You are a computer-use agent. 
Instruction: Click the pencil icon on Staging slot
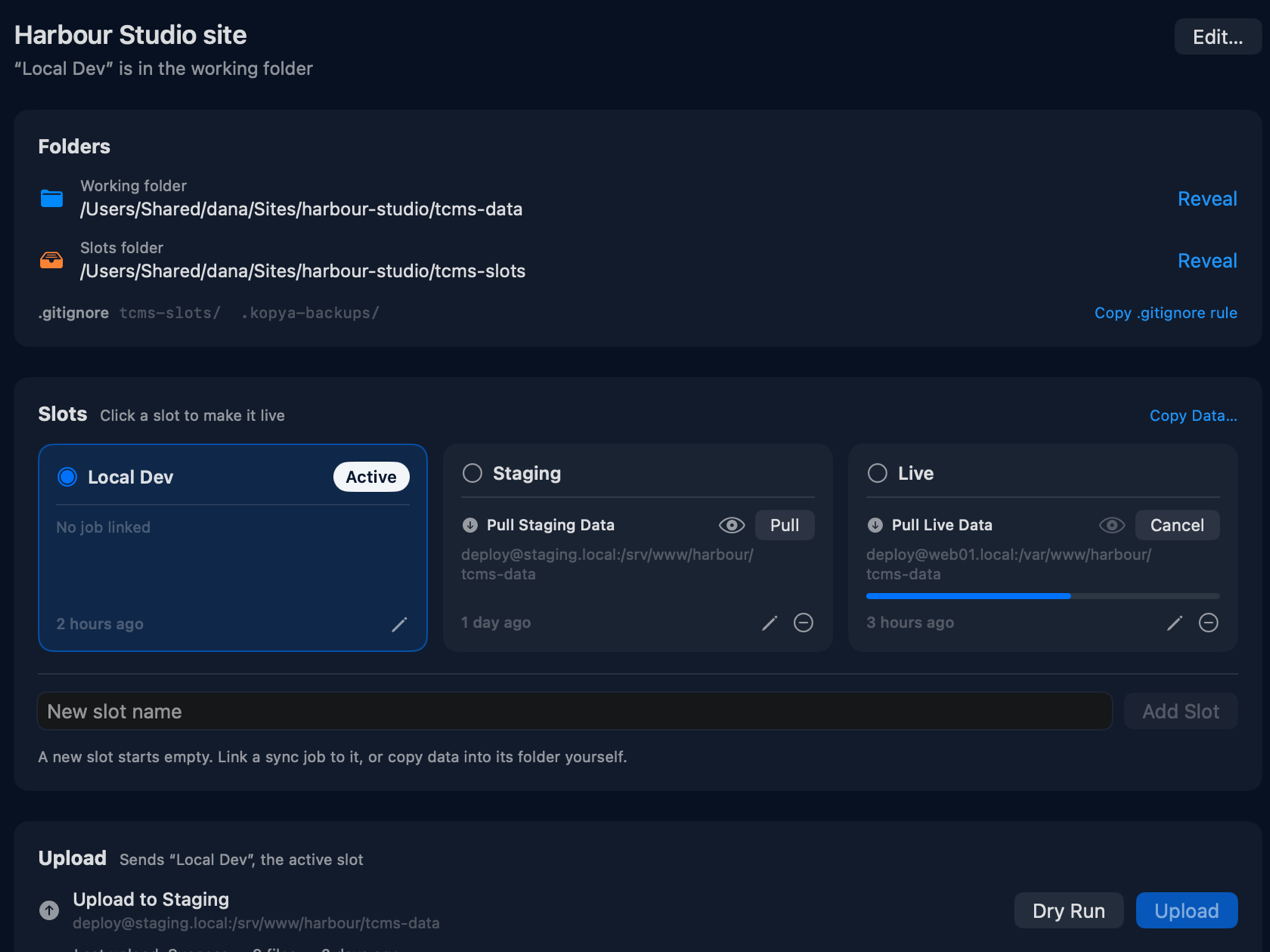coord(769,623)
